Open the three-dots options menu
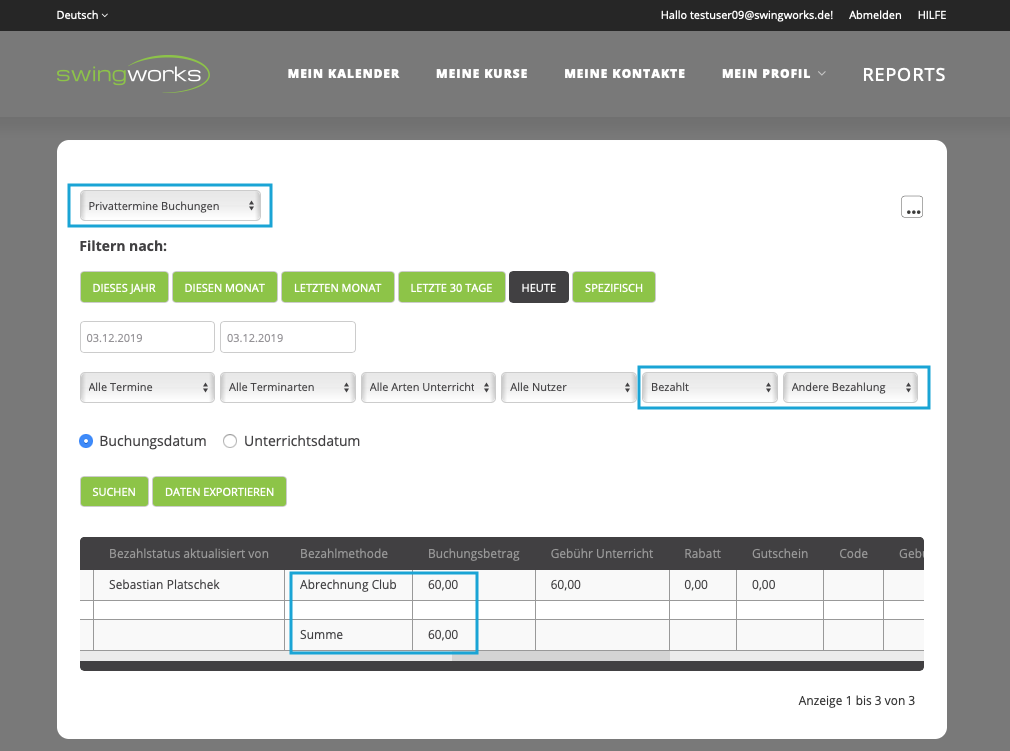Screen dimensions: 1010x751 point(911,208)
